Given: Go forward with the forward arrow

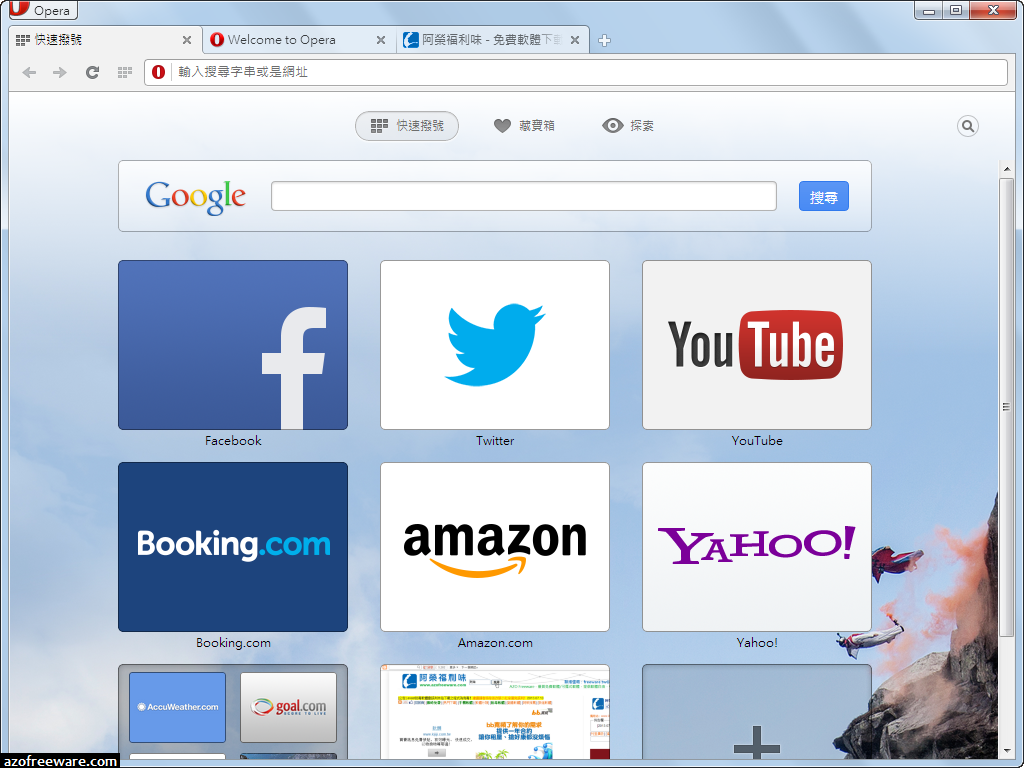Looking at the screenshot, I should [59, 72].
